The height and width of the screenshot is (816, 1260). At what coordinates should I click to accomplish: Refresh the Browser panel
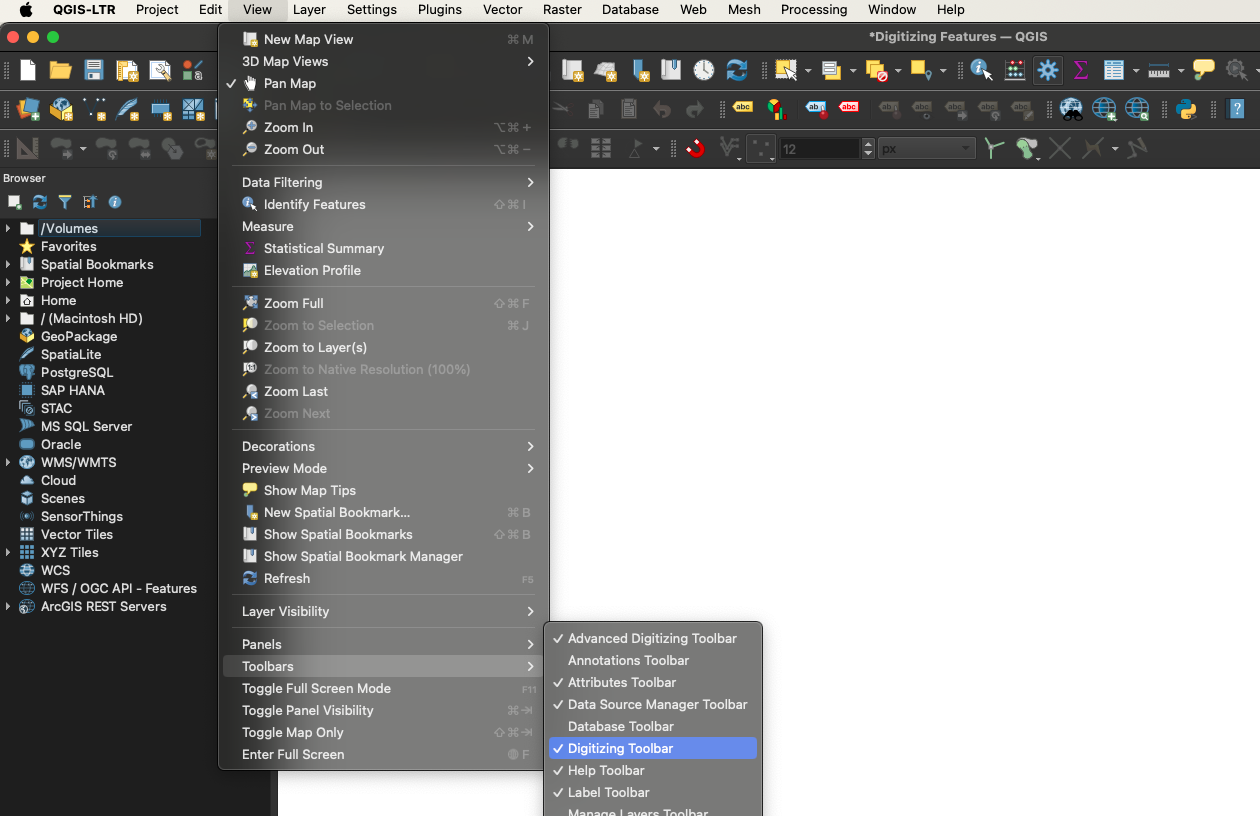40,202
